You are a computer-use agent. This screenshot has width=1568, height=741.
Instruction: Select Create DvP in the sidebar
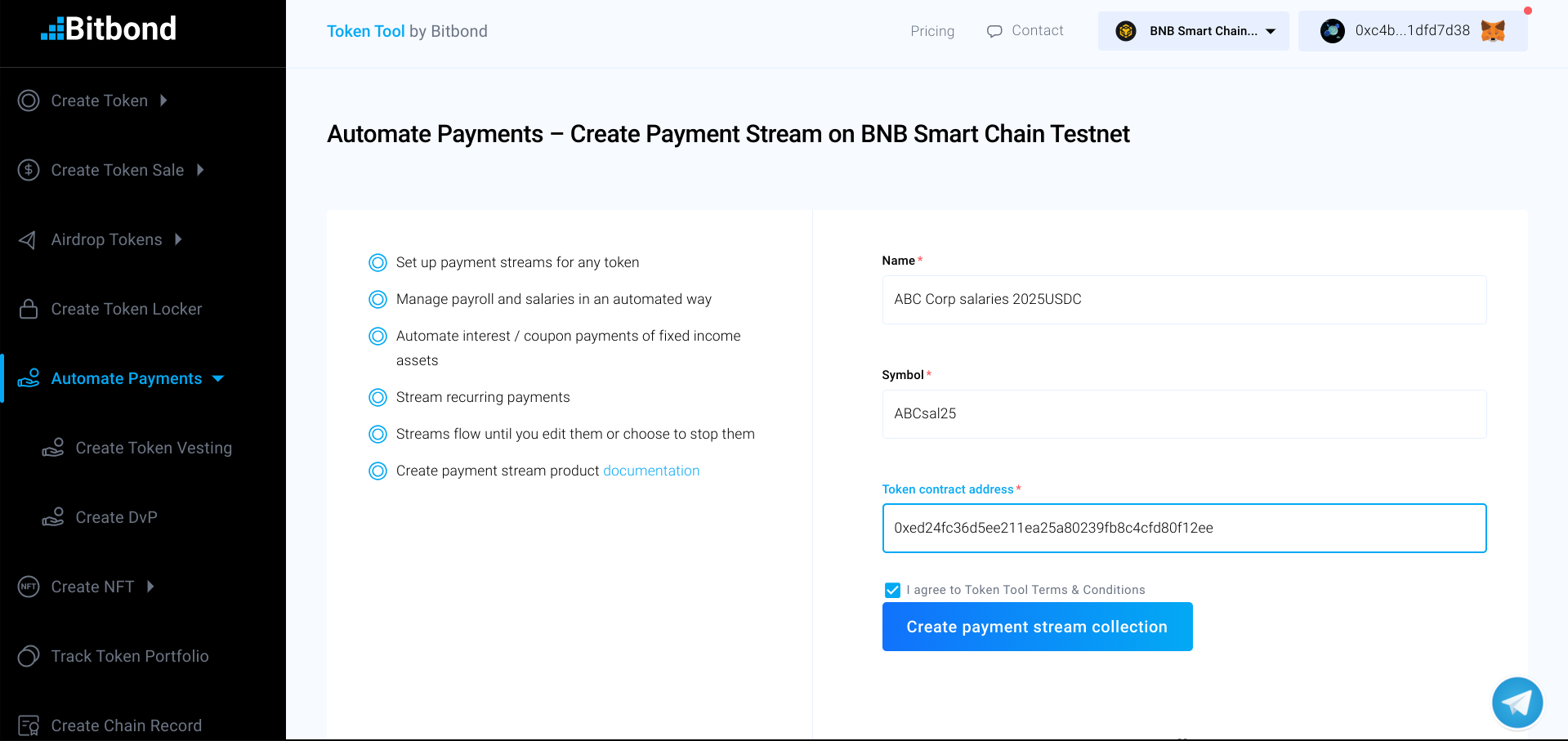click(x=116, y=517)
